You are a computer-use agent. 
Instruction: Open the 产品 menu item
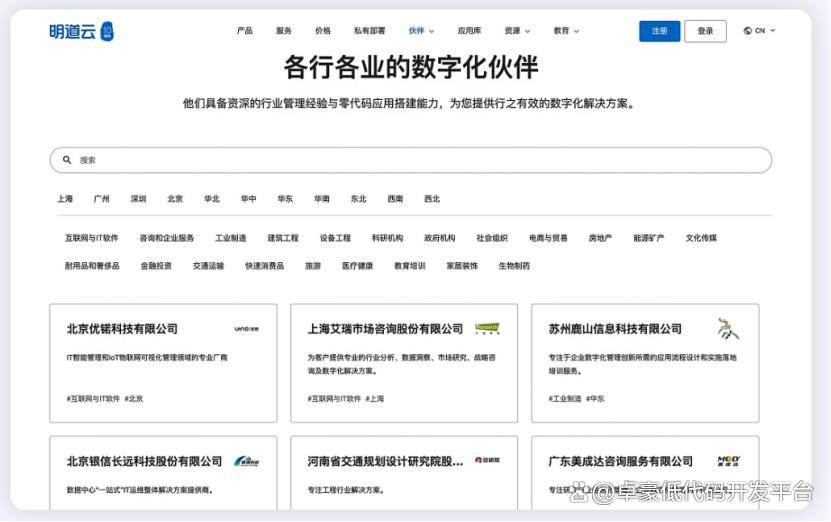(244, 31)
